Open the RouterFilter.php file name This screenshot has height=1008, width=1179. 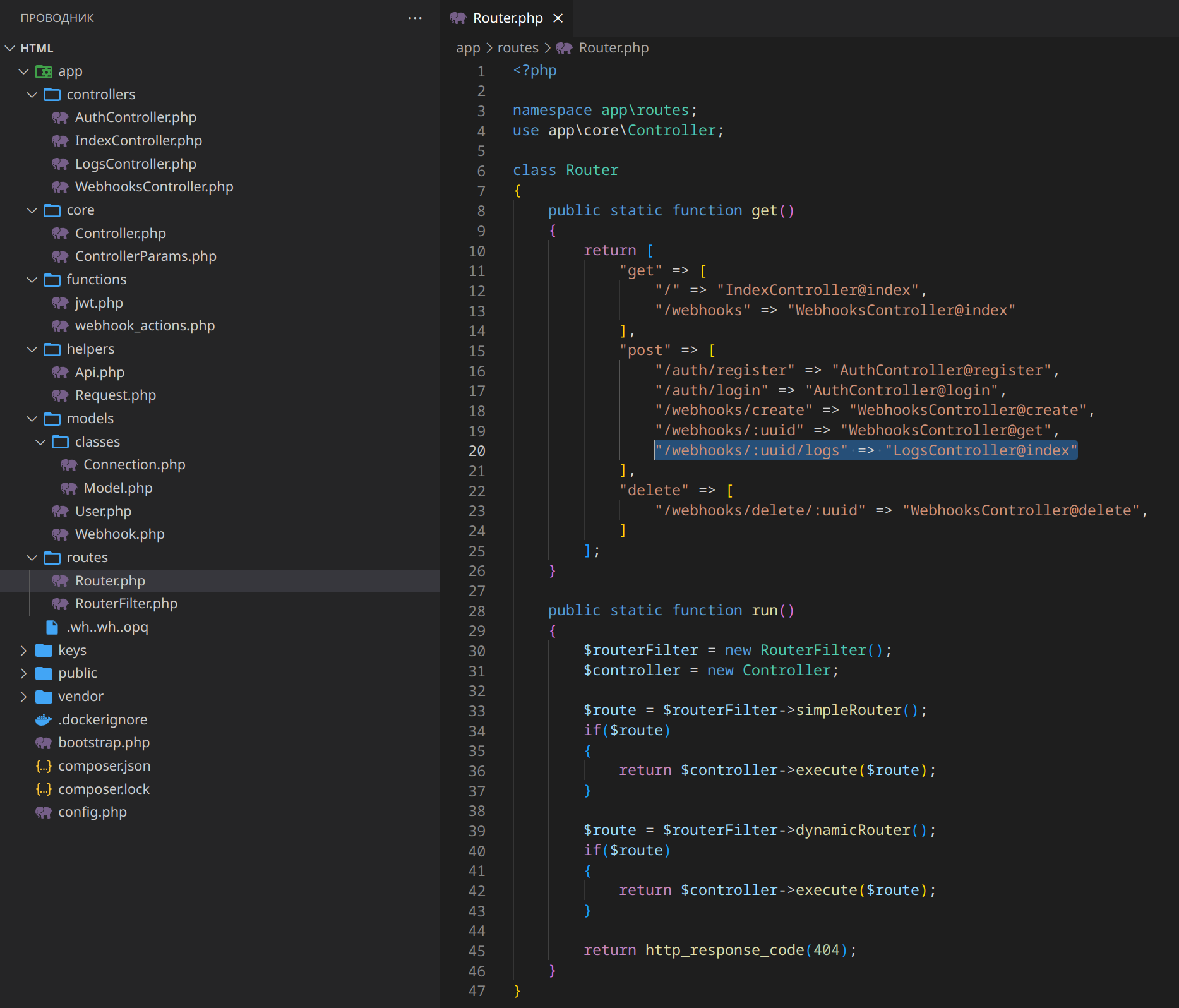[126, 604]
